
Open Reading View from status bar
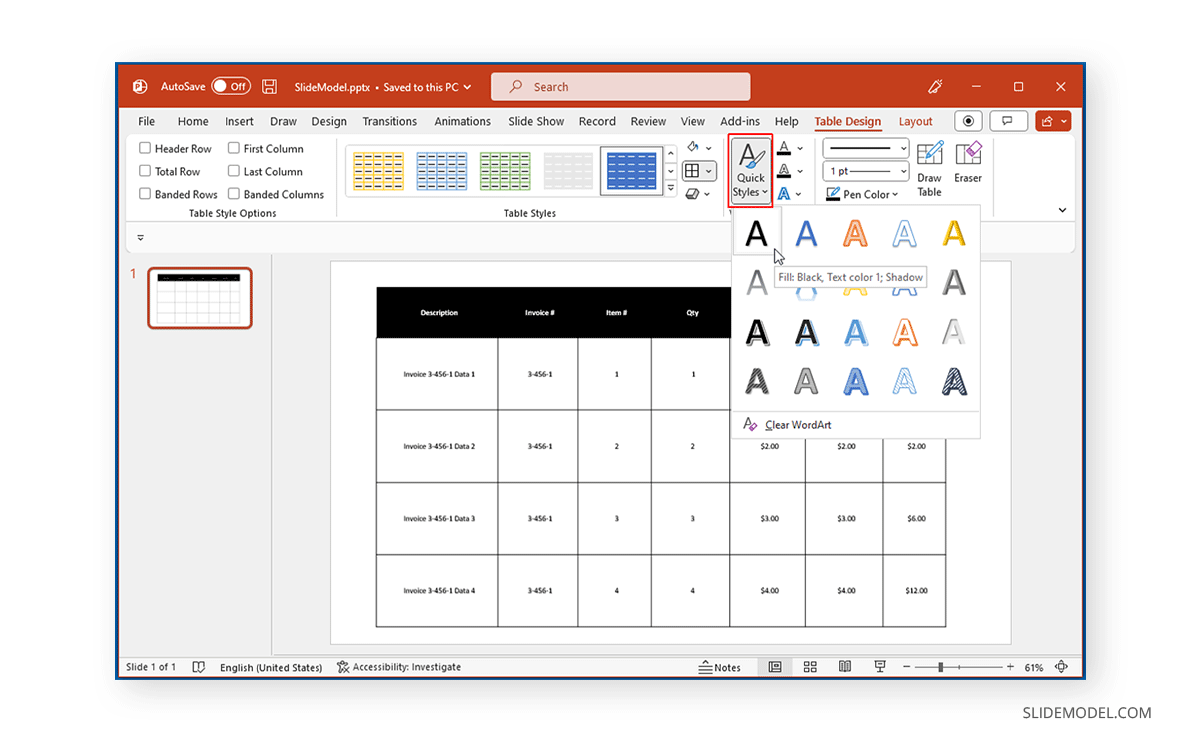pyautogui.click(x=845, y=667)
